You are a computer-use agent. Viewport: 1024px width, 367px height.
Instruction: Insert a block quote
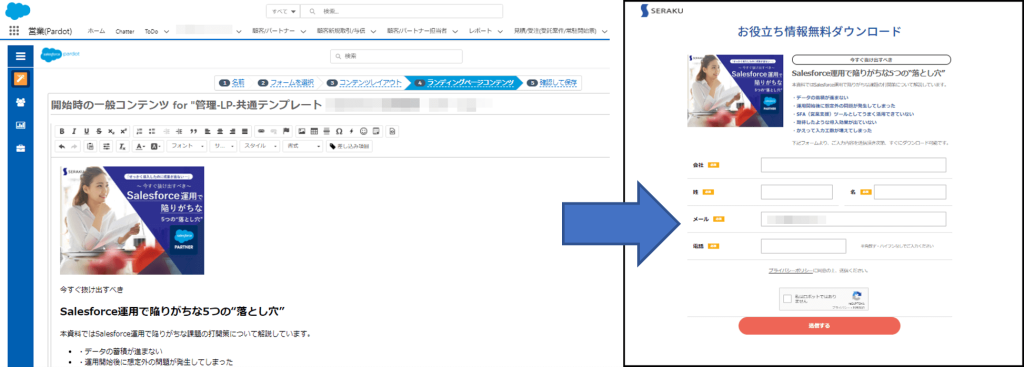(x=193, y=131)
